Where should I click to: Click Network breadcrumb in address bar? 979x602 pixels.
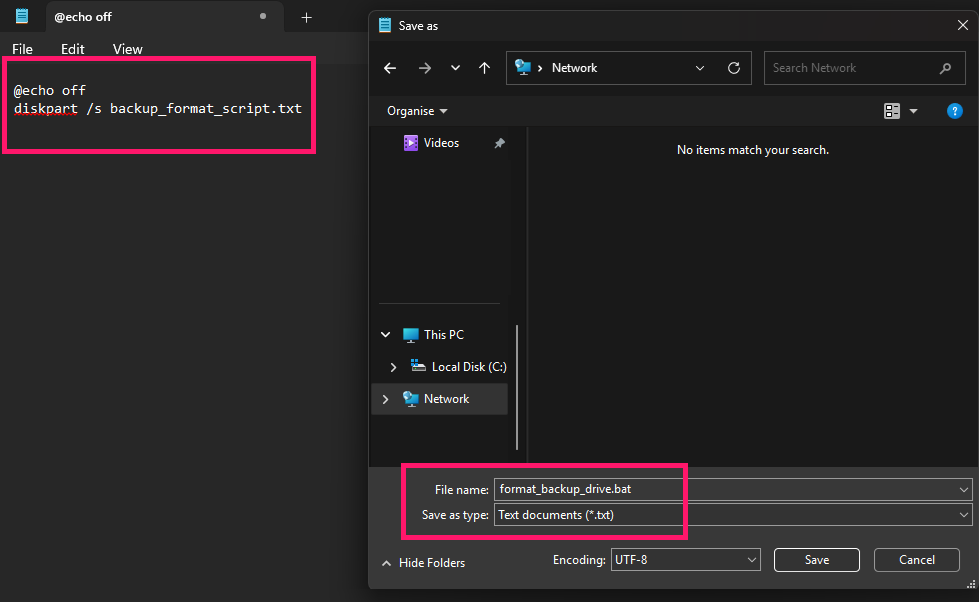574,68
